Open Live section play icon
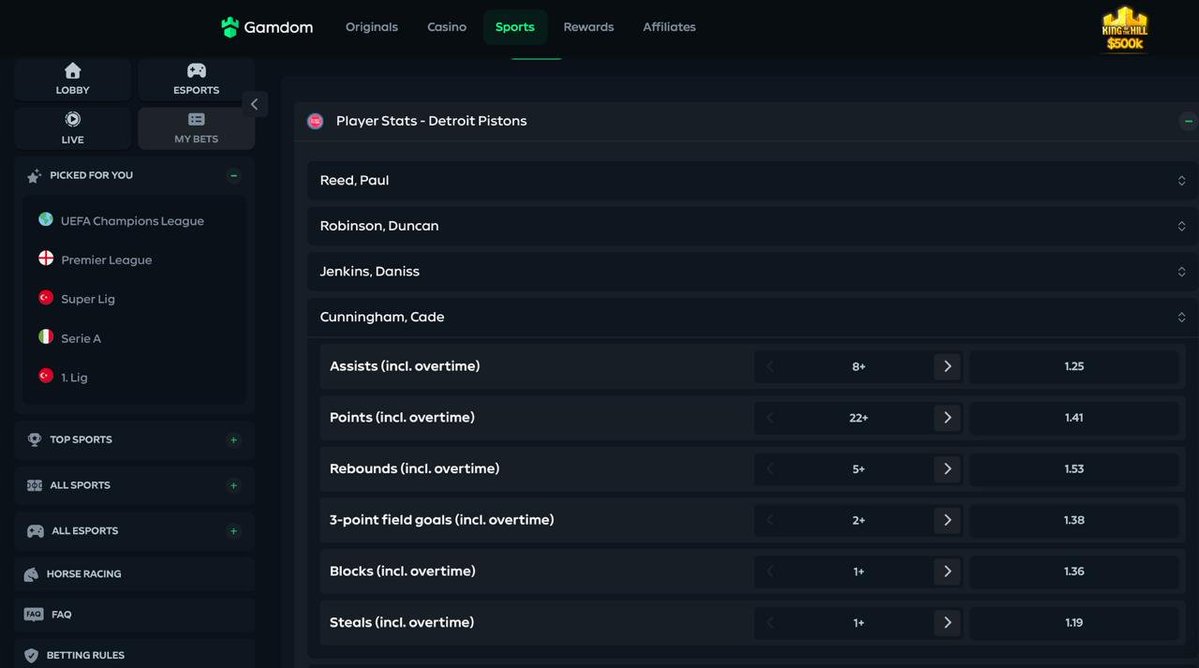 click(x=73, y=119)
